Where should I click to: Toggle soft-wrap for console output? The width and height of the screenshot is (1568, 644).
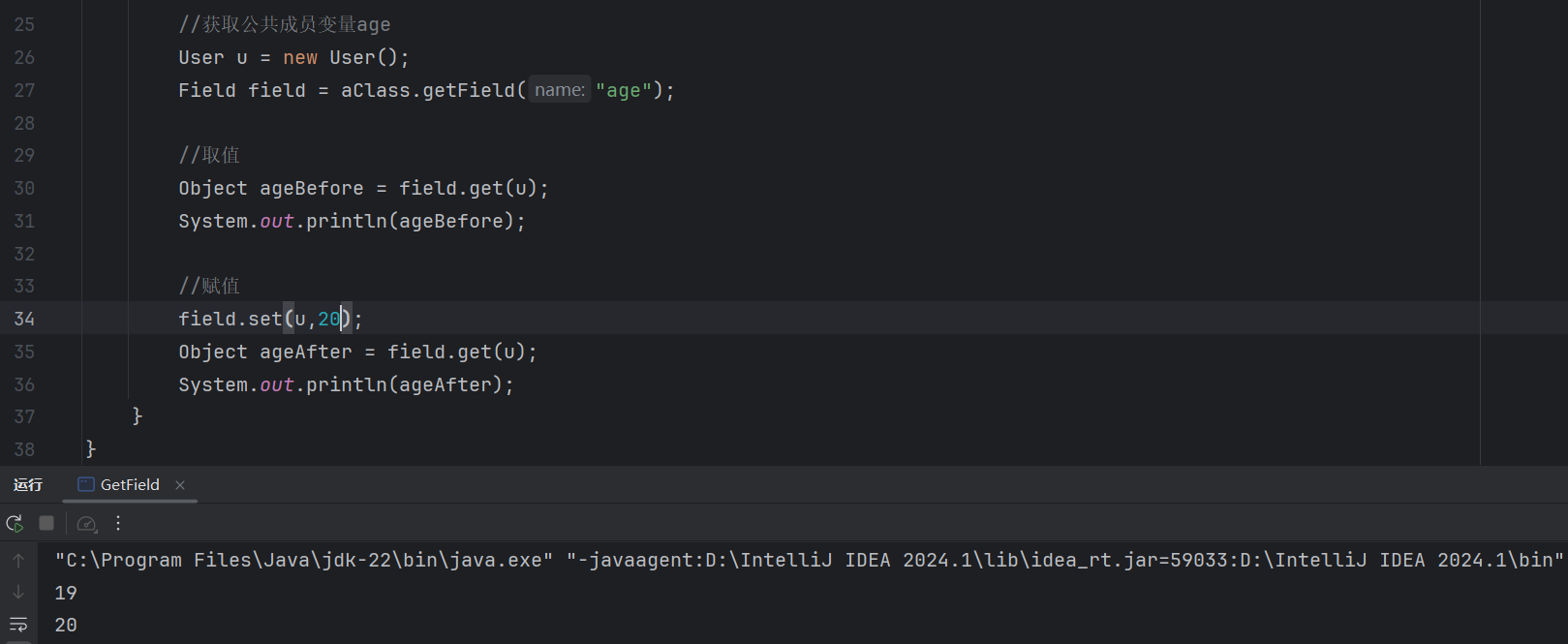pyautogui.click(x=18, y=625)
